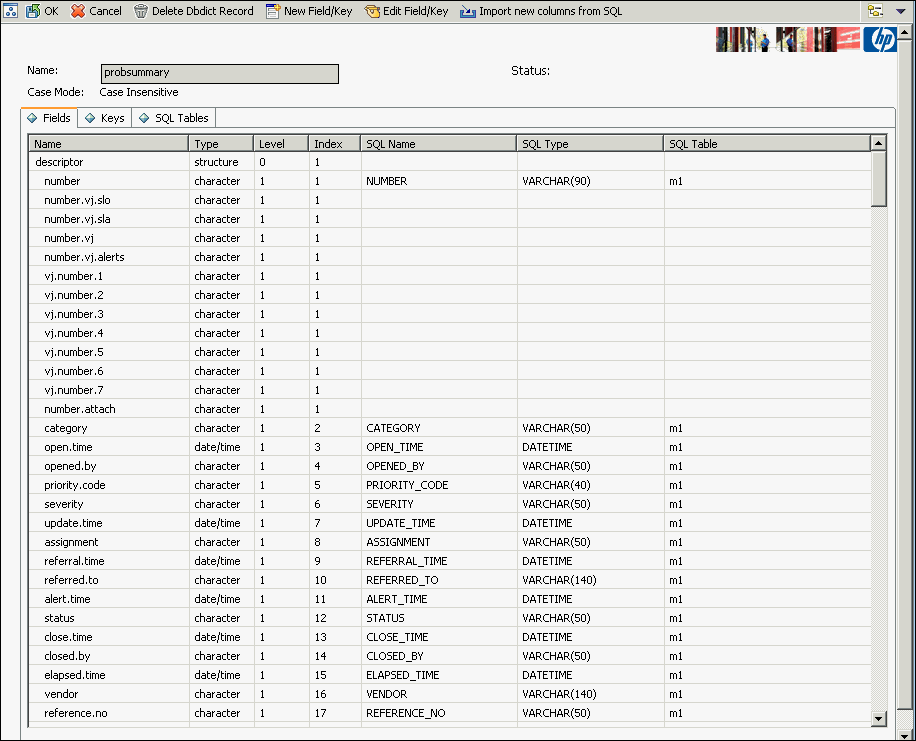Image resolution: width=916 pixels, height=741 pixels.
Task: Open the dropdown arrow beside the rightmost toolbar icon
Action: tap(900, 11)
